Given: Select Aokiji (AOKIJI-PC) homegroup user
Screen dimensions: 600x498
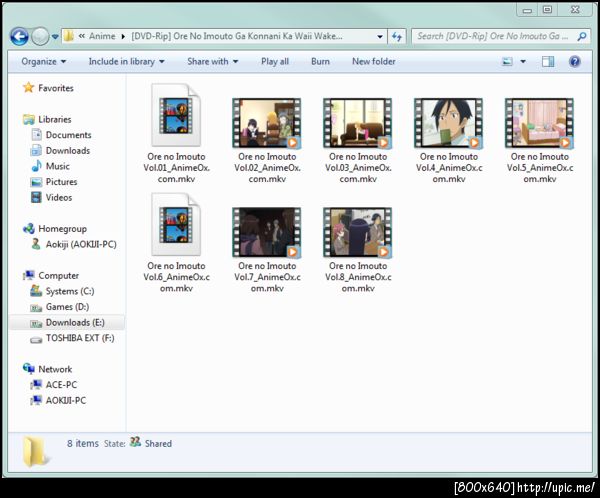Looking at the screenshot, I should point(81,244).
